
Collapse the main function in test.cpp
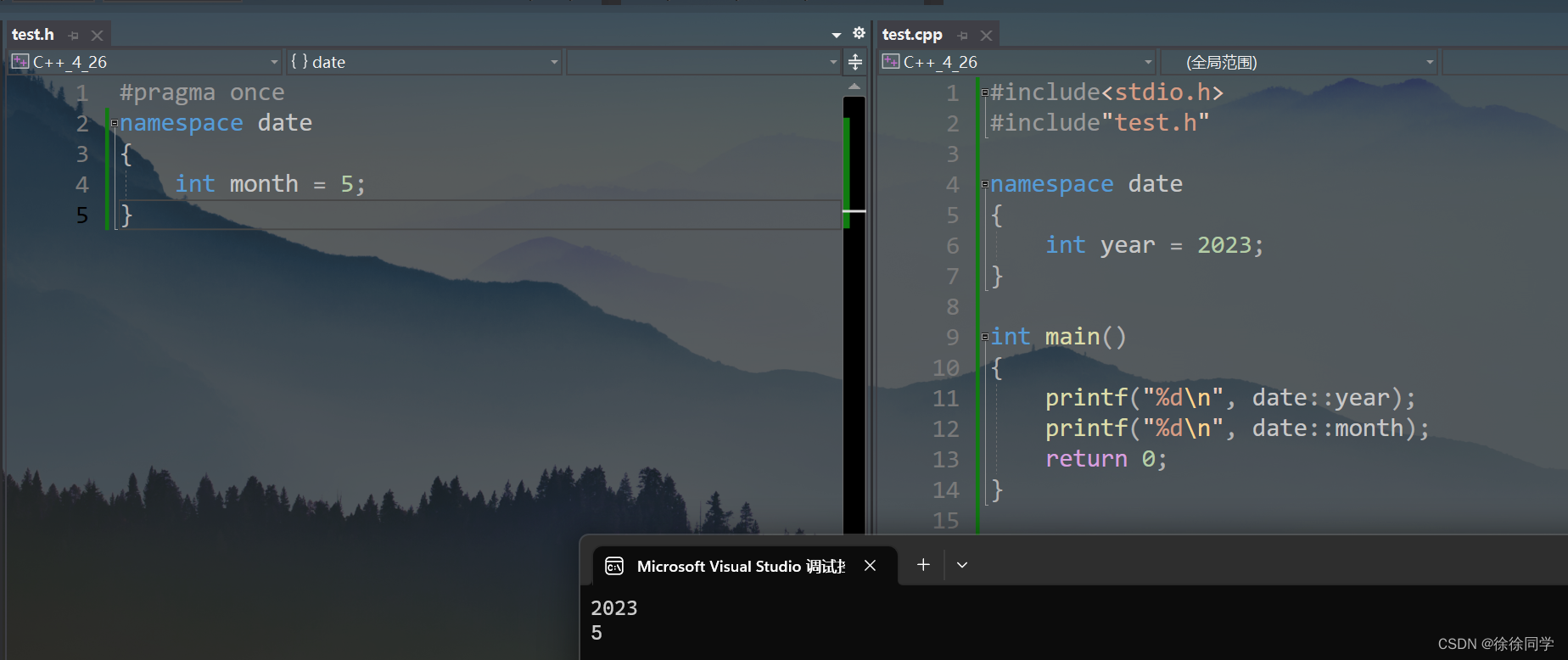pos(985,337)
